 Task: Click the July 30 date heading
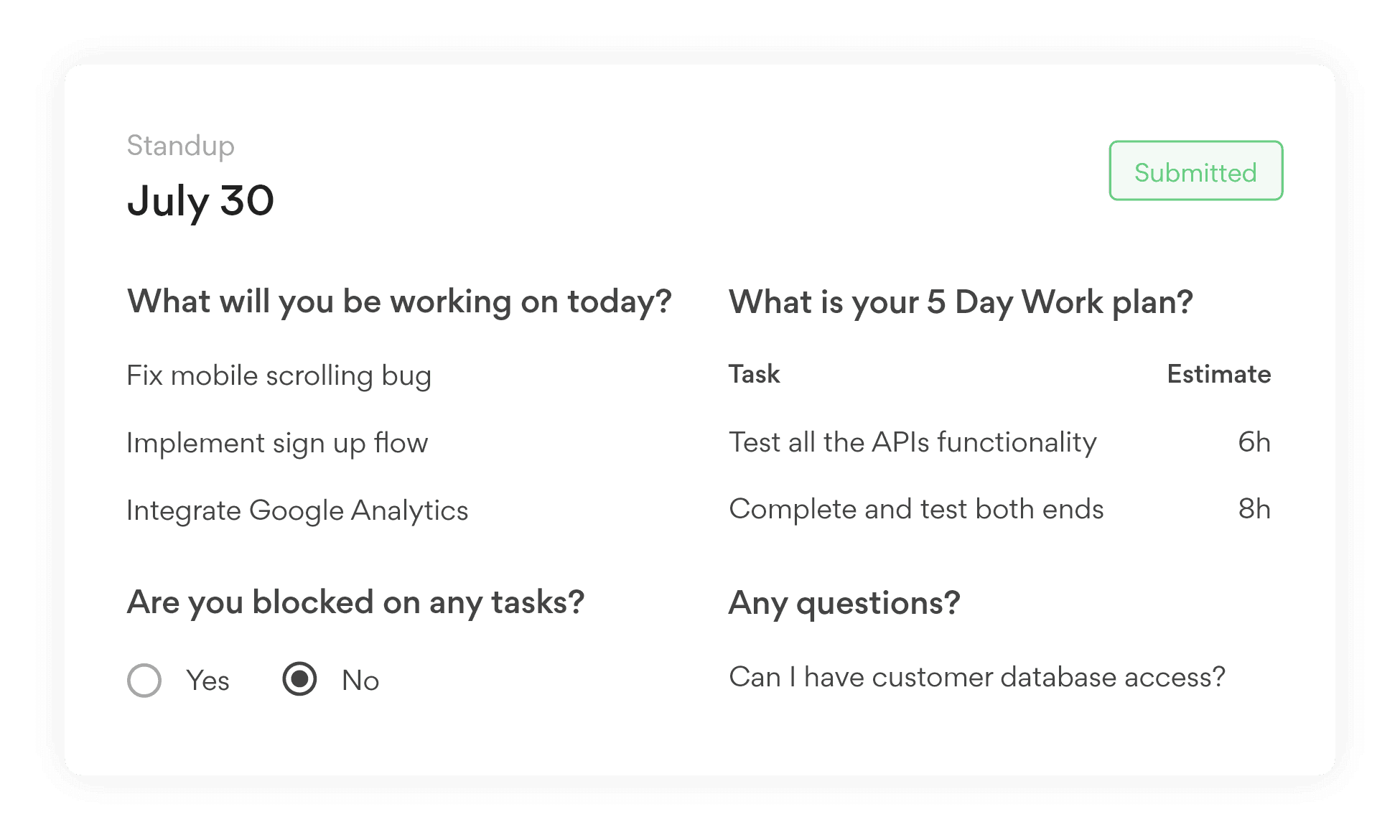[x=201, y=202]
